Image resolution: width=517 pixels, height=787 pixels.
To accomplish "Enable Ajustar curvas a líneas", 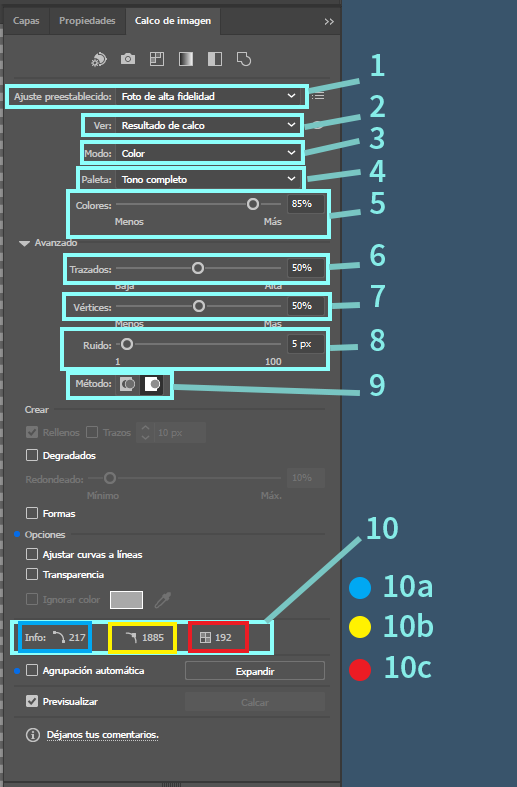I will (x=32, y=554).
